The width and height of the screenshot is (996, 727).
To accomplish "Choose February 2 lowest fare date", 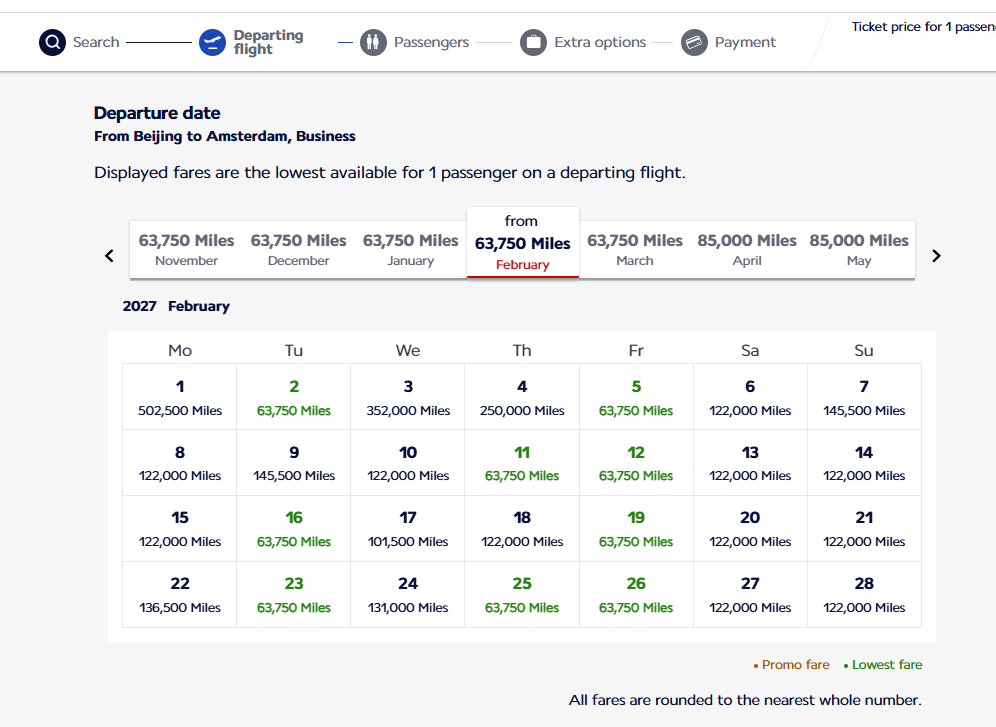I will pos(293,397).
